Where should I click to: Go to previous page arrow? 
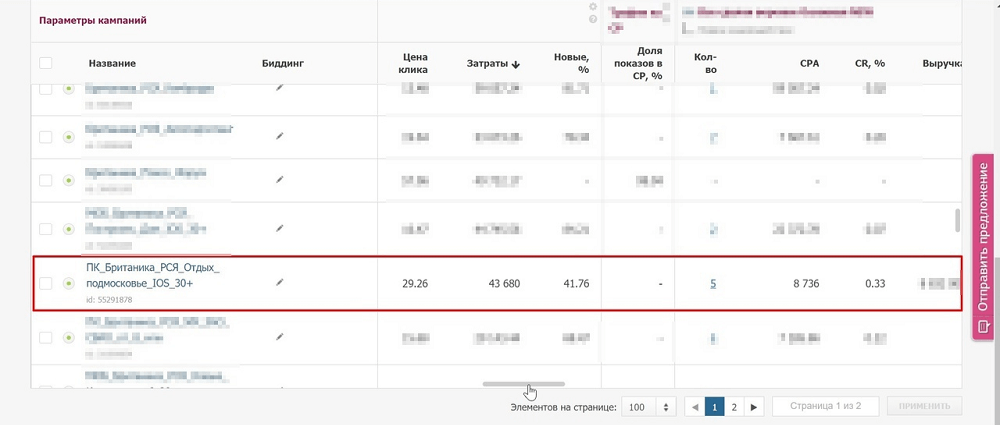point(694,407)
